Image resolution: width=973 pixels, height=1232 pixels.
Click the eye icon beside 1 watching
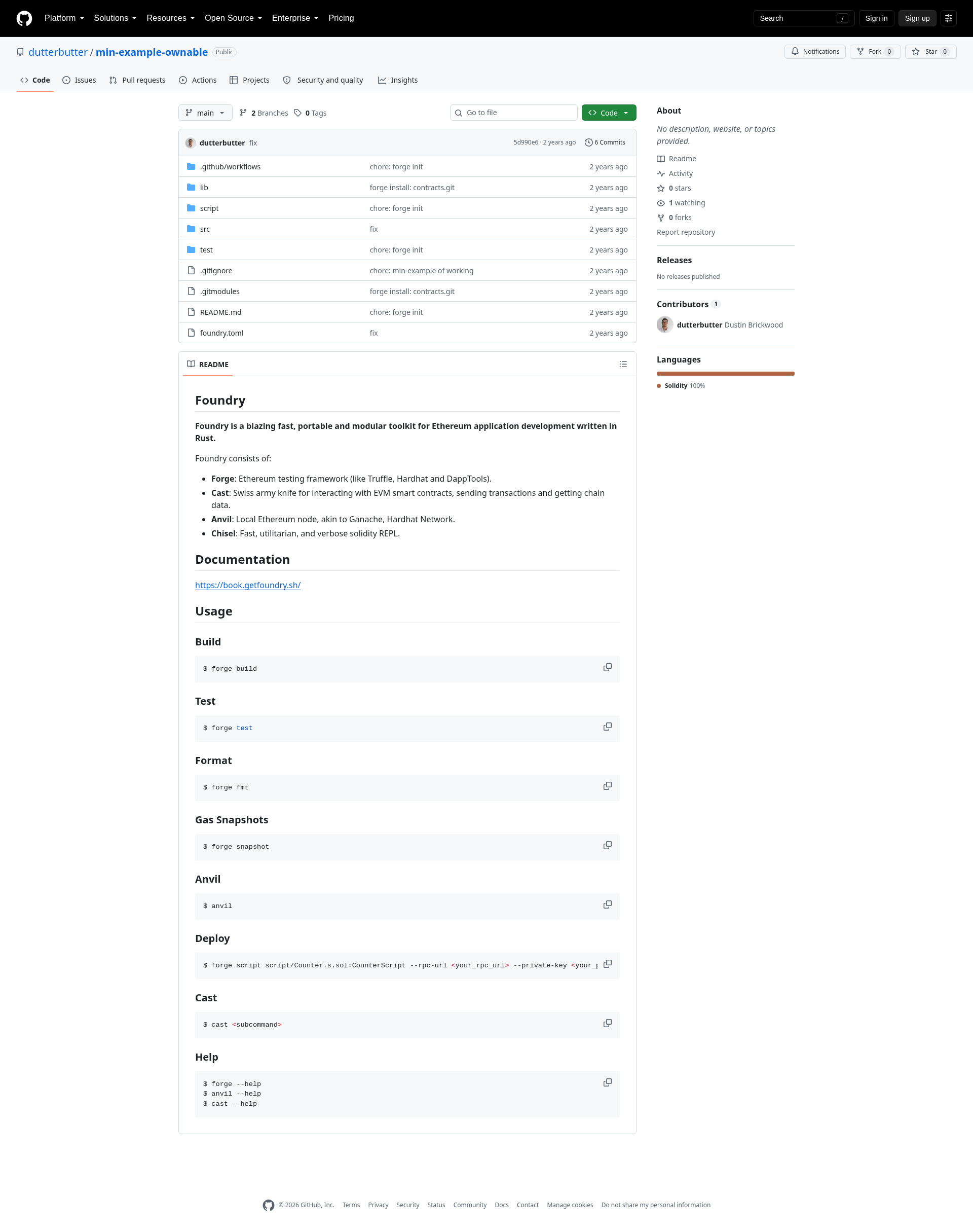click(x=661, y=203)
